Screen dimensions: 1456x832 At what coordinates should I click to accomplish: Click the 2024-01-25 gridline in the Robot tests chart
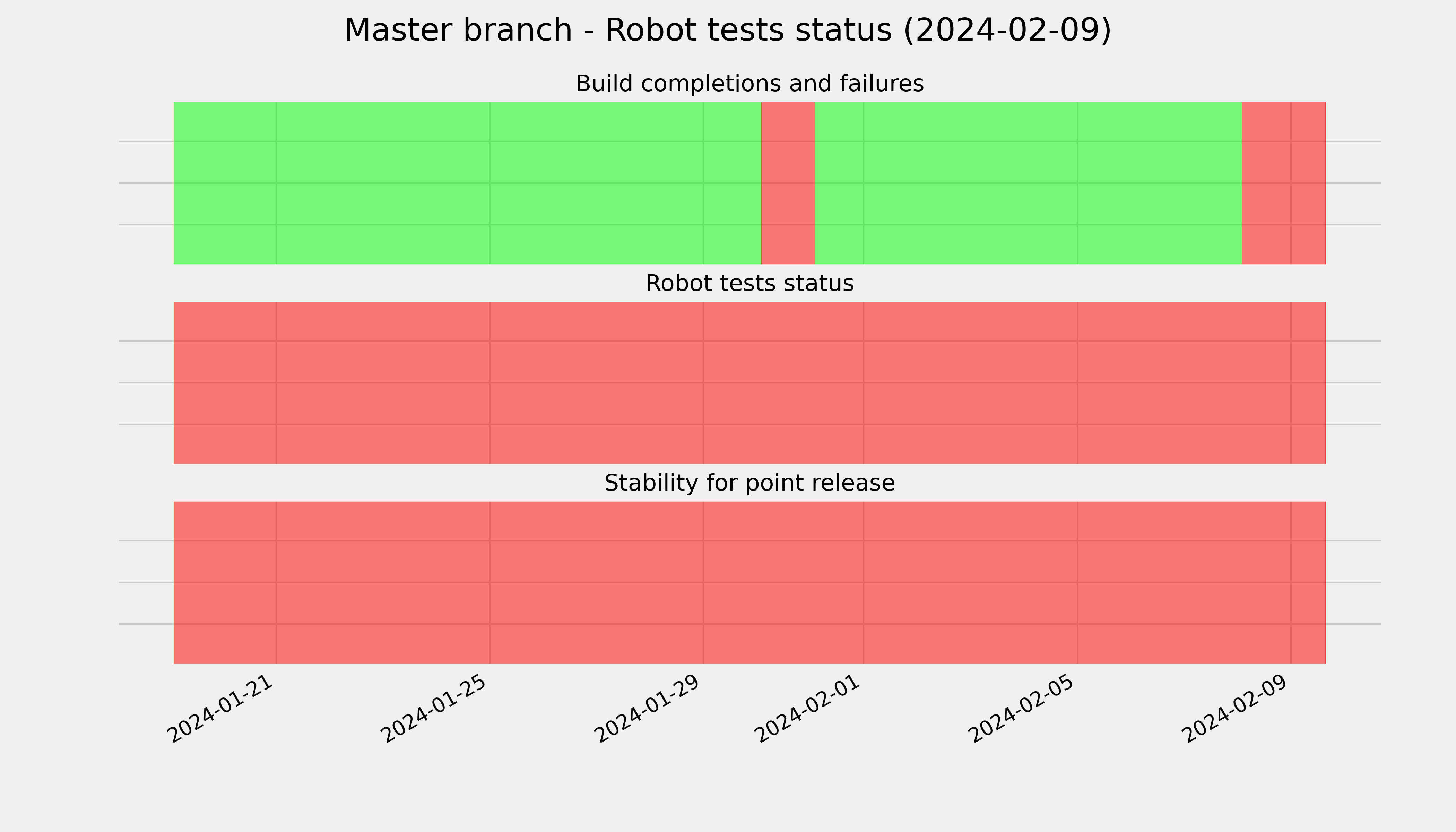[x=490, y=383]
